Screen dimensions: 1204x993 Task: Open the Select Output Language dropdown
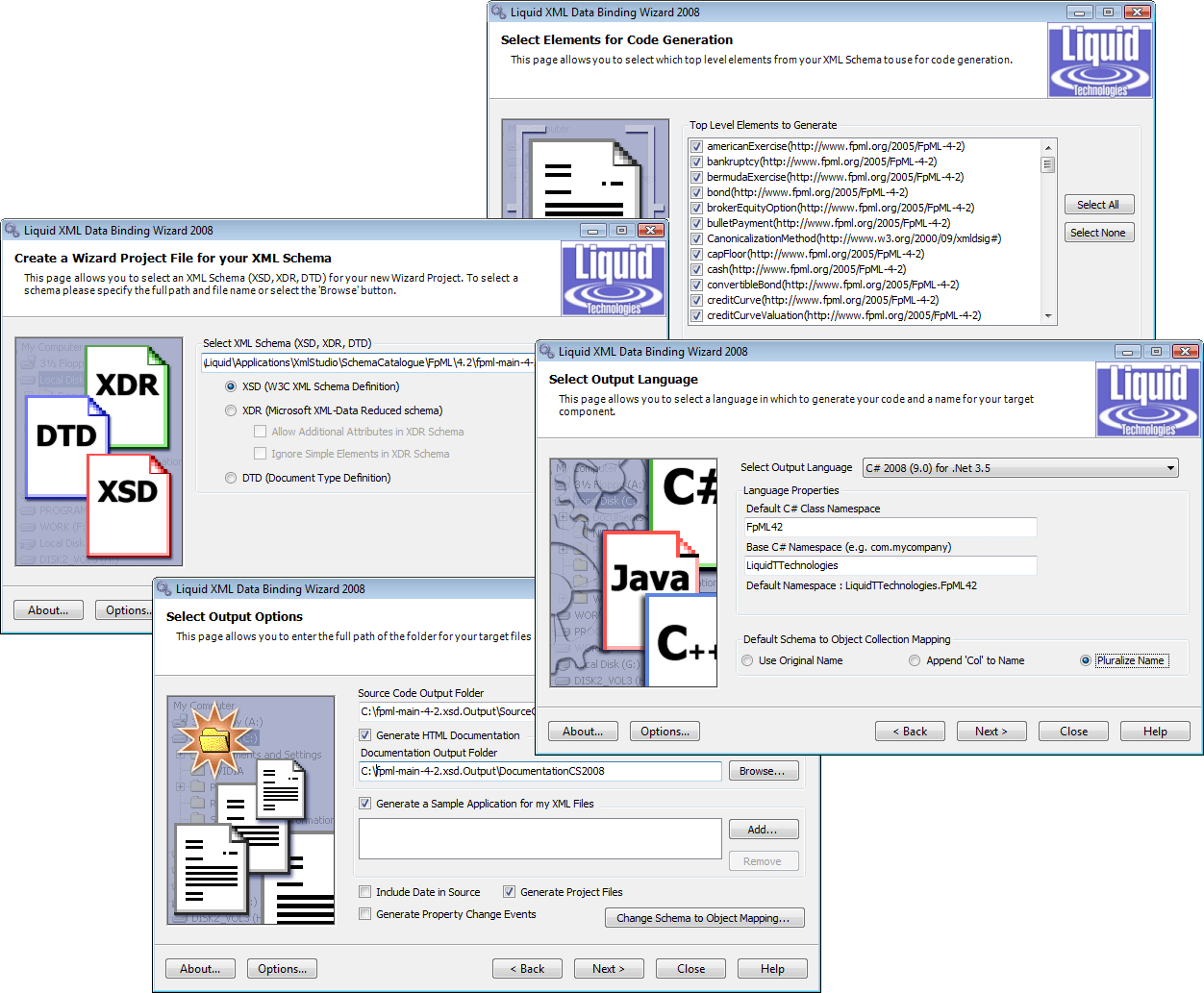(x=1020, y=468)
